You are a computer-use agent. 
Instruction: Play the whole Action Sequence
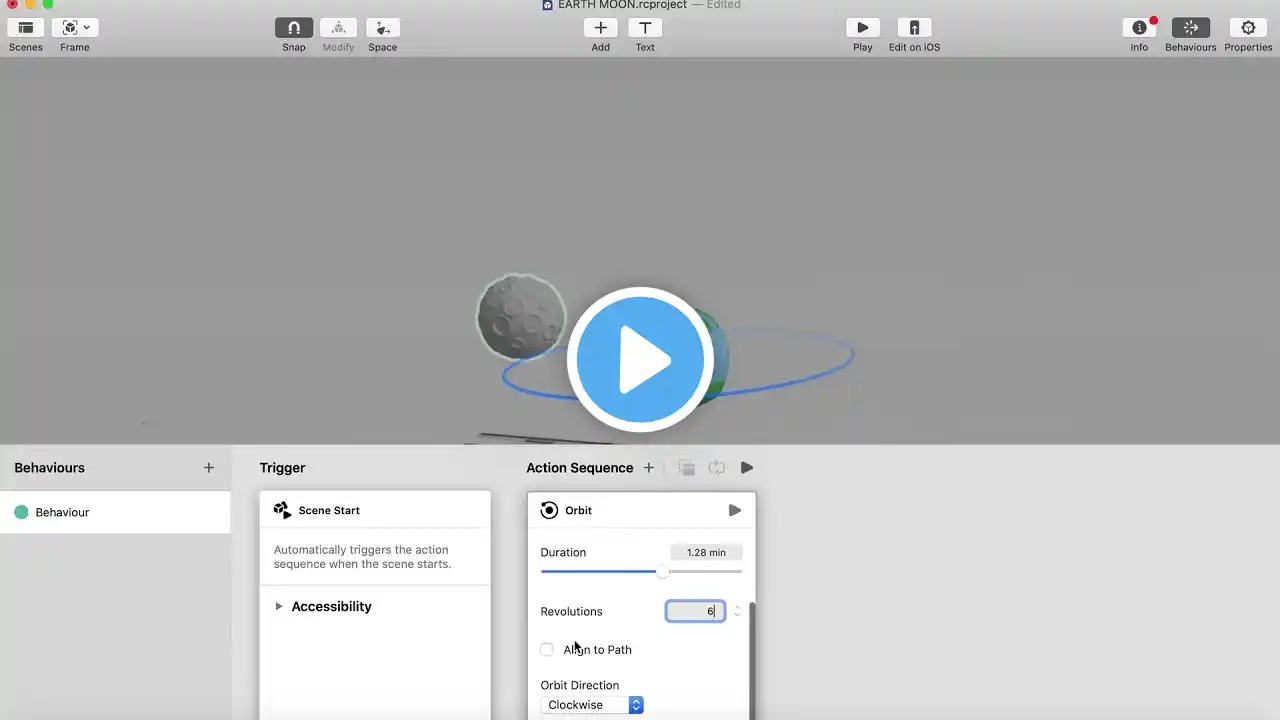tap(747, 467)
